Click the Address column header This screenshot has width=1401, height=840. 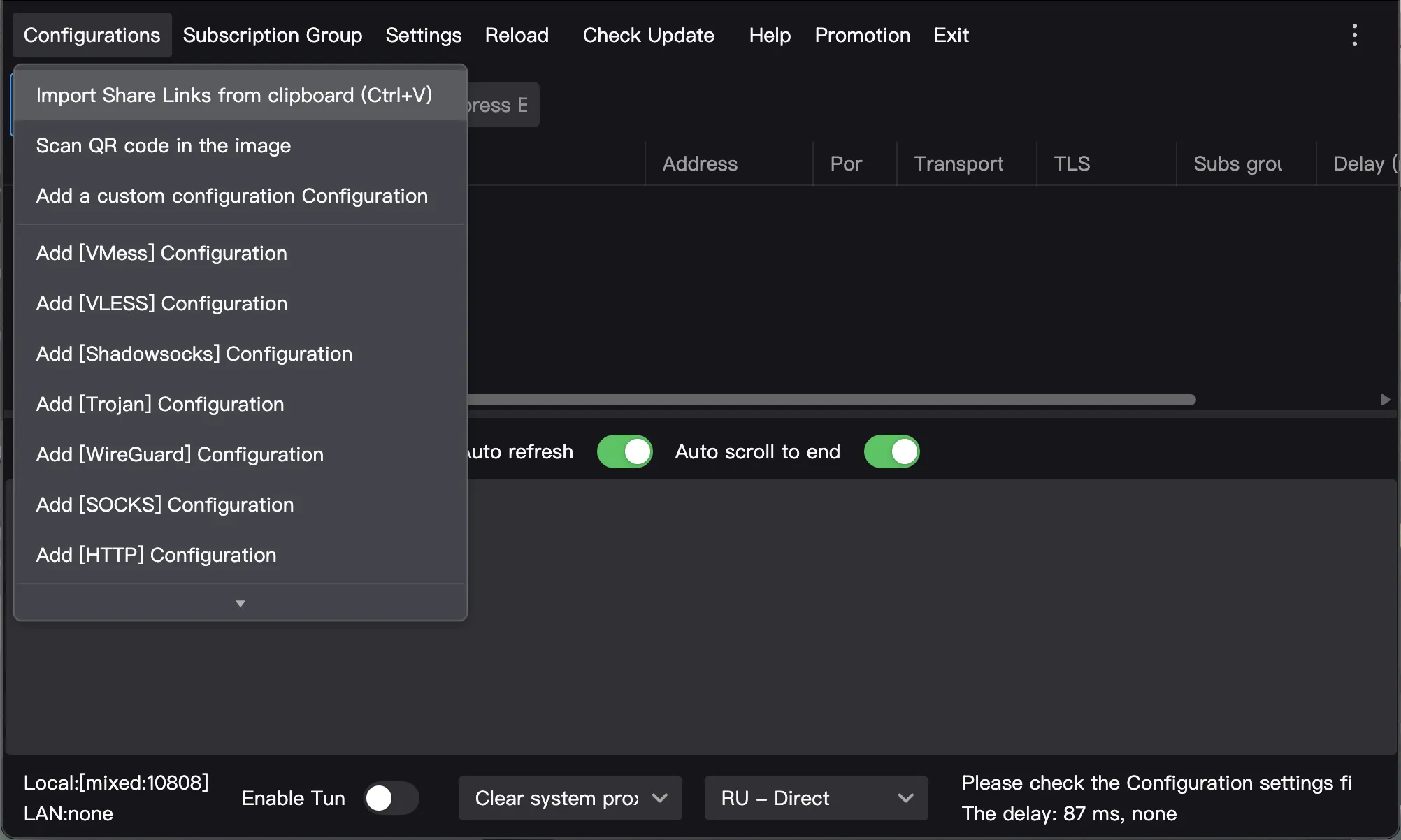[700, 164]
